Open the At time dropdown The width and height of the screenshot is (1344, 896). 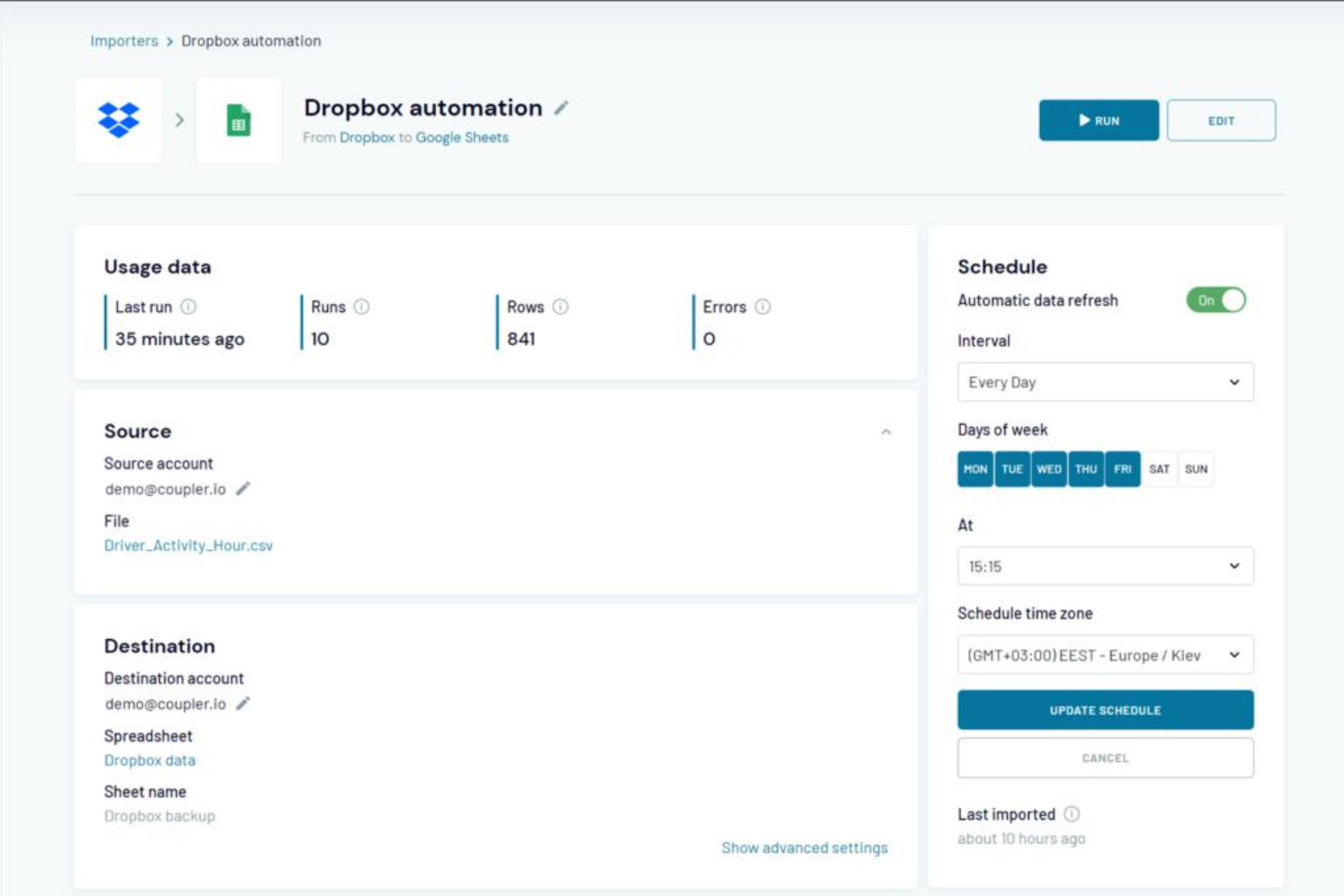coord(1104,566)
